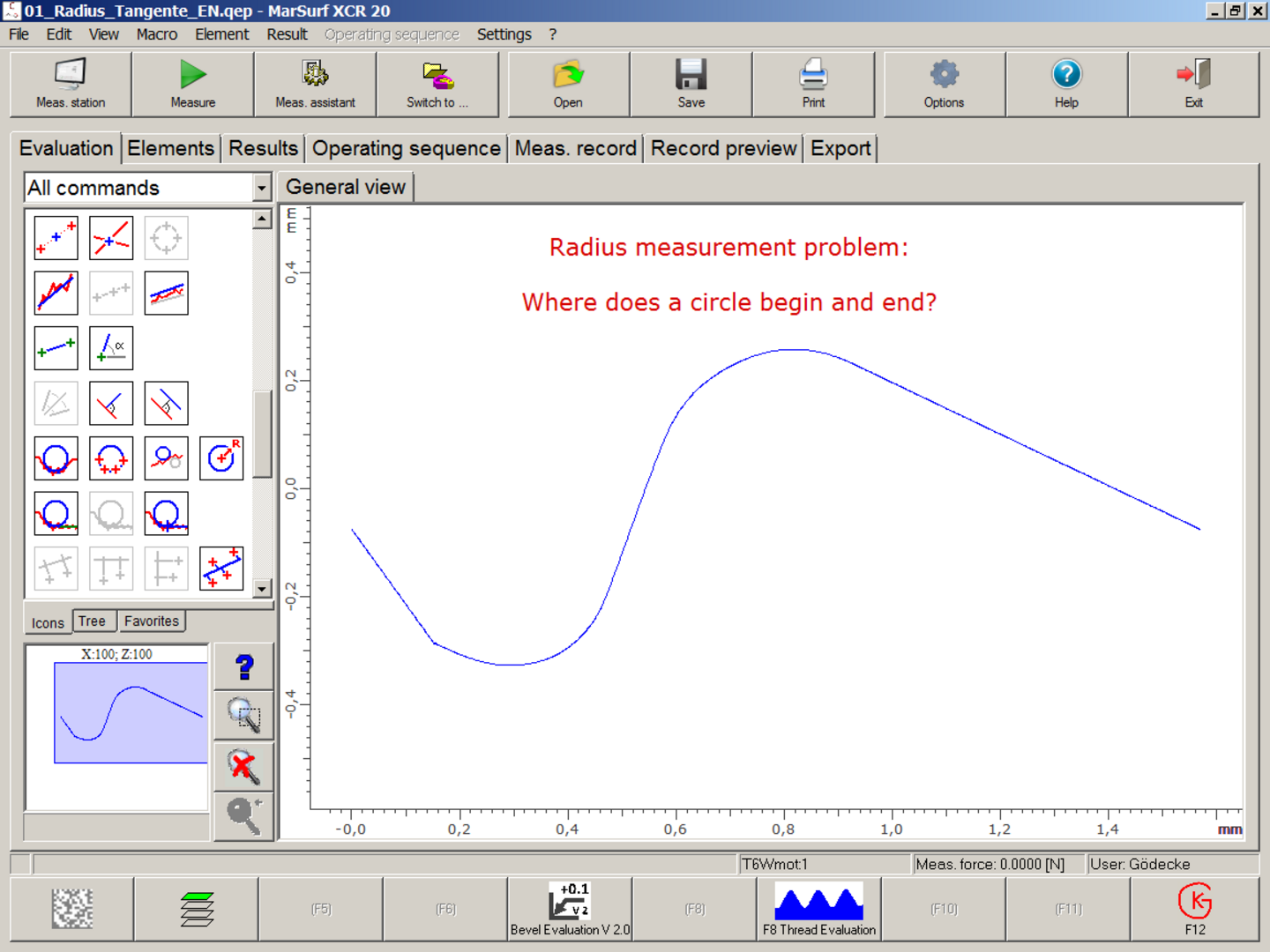The width and height of the screenshot is (1270, 952).
Task: Click the Help toolbar button
Action: (1066, 85)
